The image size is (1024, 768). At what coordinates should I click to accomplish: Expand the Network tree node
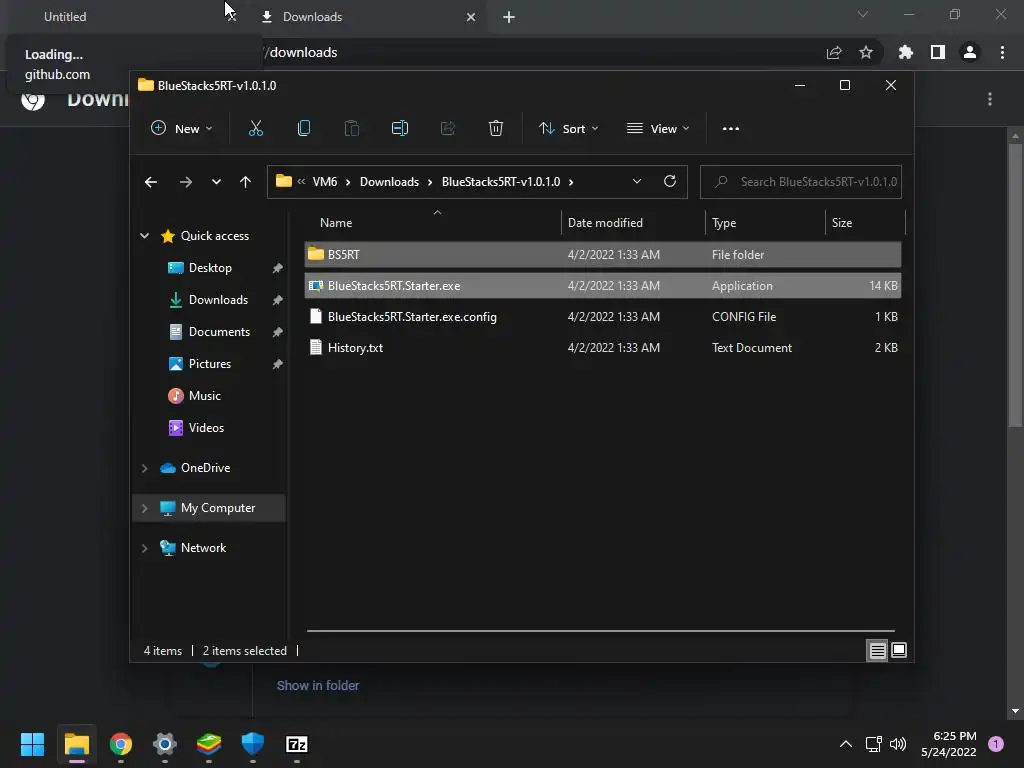(144, 548)
